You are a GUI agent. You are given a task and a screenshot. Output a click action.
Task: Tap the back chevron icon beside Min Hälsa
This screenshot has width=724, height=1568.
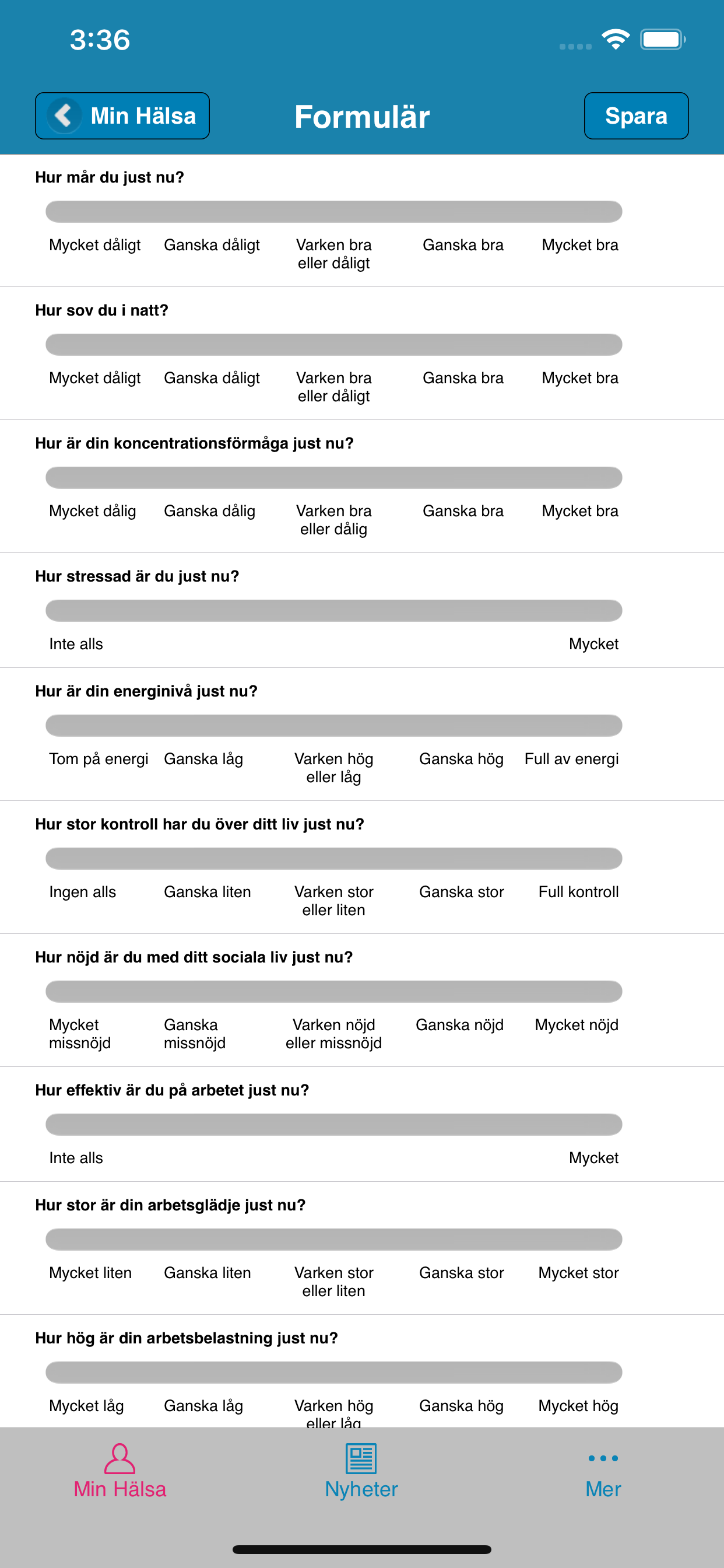click(x=64, y=115)
